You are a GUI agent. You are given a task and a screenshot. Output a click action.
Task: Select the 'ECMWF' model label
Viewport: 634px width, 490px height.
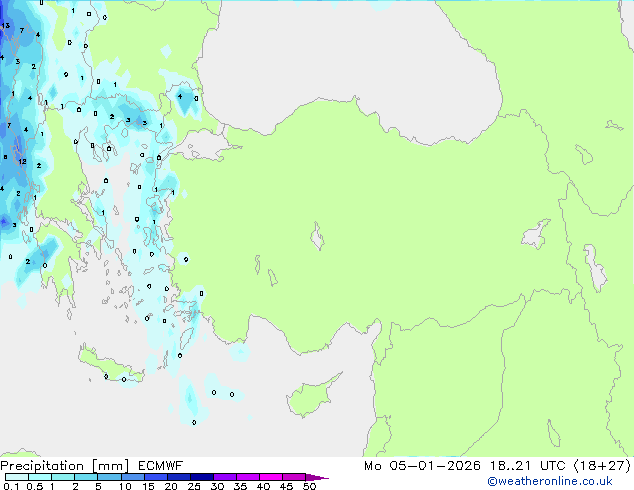(x=161, y=466)
